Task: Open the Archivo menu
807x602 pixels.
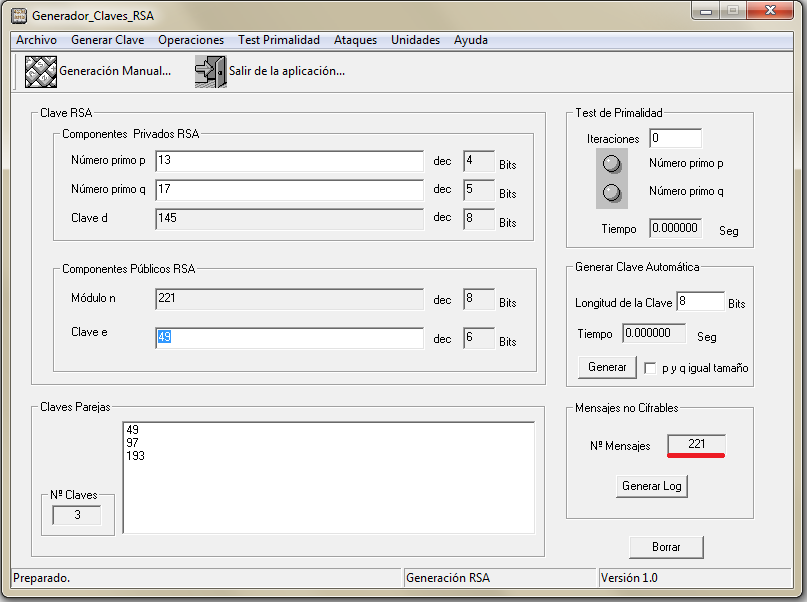Action: coord(36,40)
